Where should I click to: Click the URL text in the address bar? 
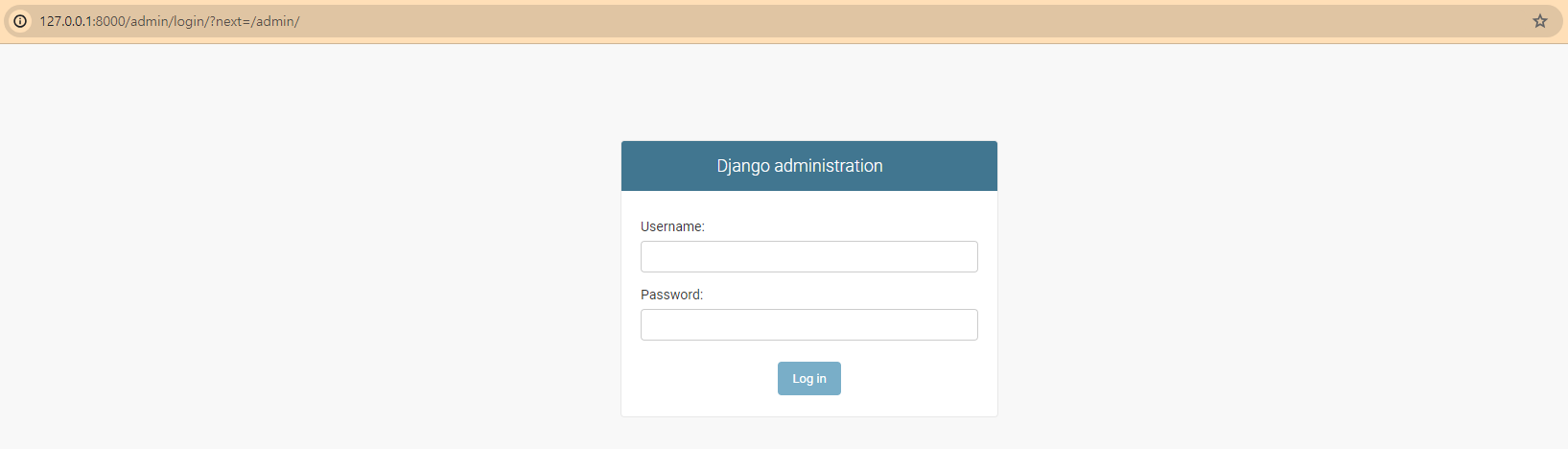[x=170, y=21]
